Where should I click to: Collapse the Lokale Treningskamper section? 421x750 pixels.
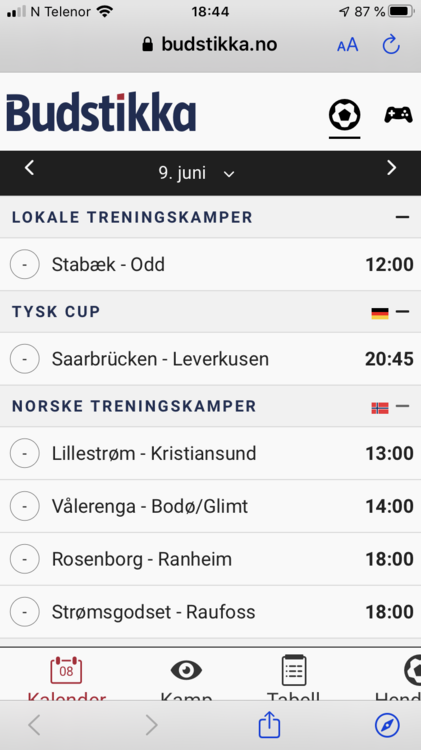click(x=402, y=217)
